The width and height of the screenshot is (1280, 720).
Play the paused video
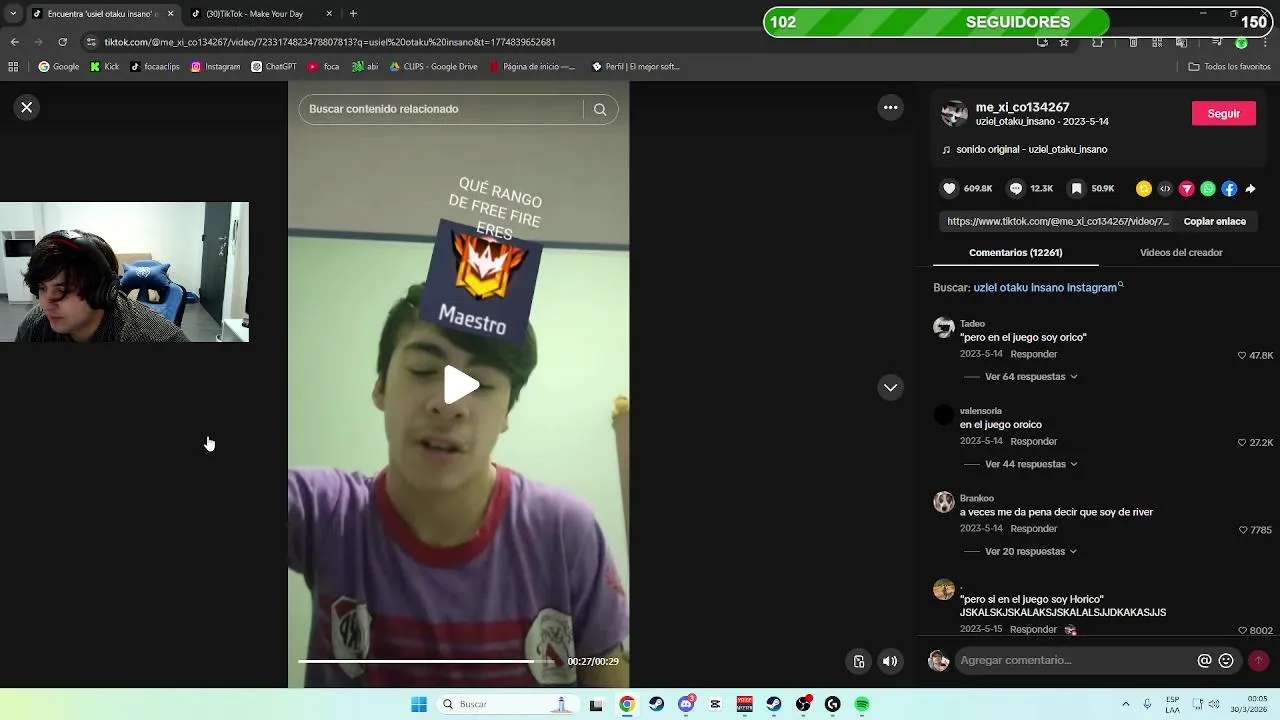[x=459, y=385]
